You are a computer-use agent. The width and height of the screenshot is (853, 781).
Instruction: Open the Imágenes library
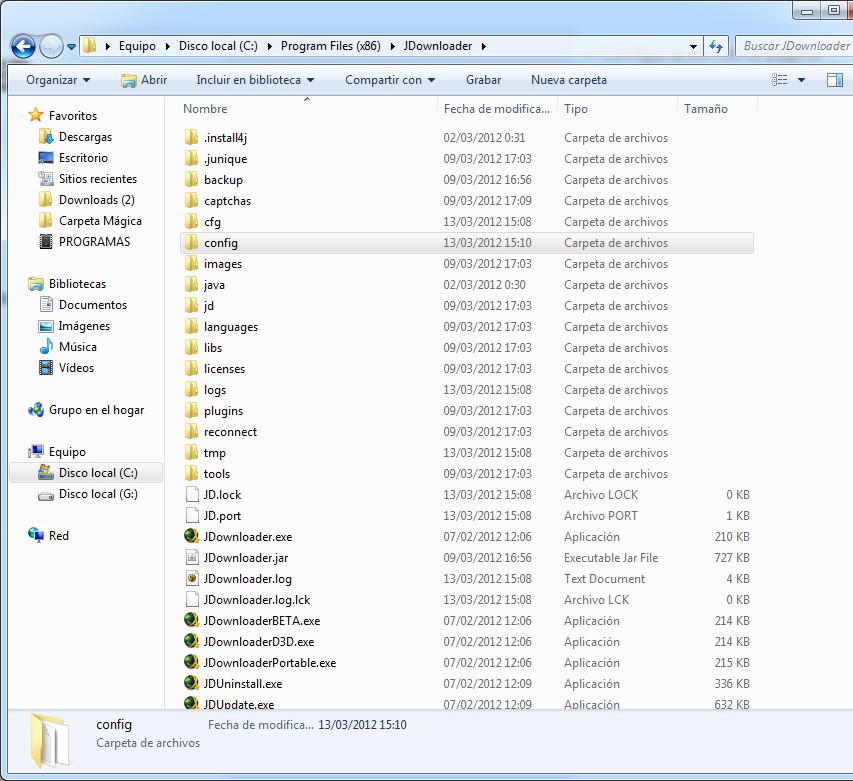[x=84, y=326]
